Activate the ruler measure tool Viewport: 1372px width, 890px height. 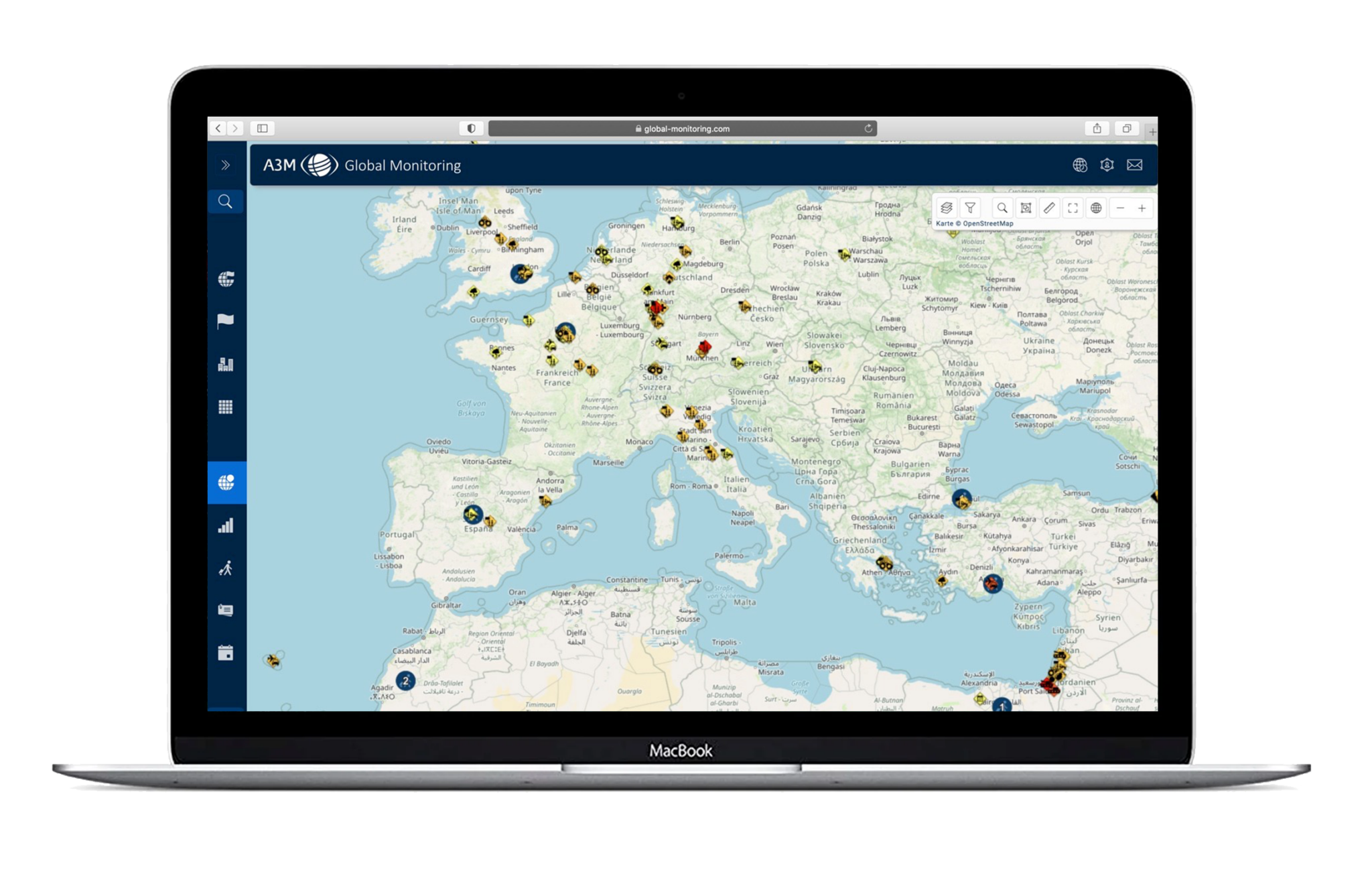[1049, 208]
